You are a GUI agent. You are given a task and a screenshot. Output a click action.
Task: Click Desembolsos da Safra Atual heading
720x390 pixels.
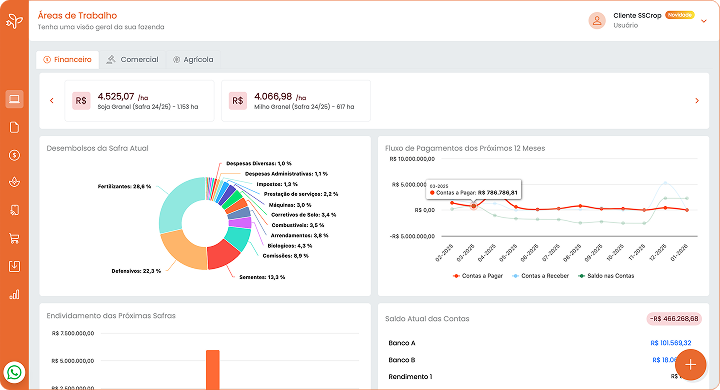(x=97, y=148)
